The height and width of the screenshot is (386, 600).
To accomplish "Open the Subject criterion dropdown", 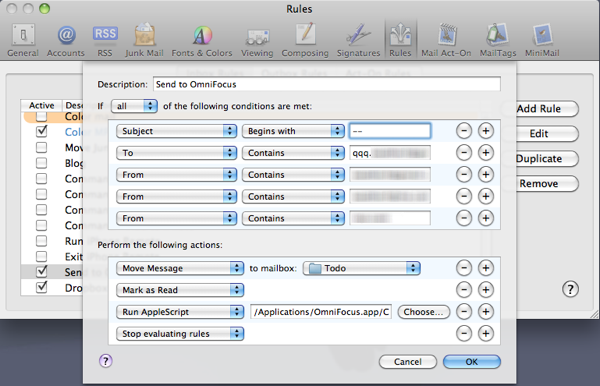I will tap(176, 131).
